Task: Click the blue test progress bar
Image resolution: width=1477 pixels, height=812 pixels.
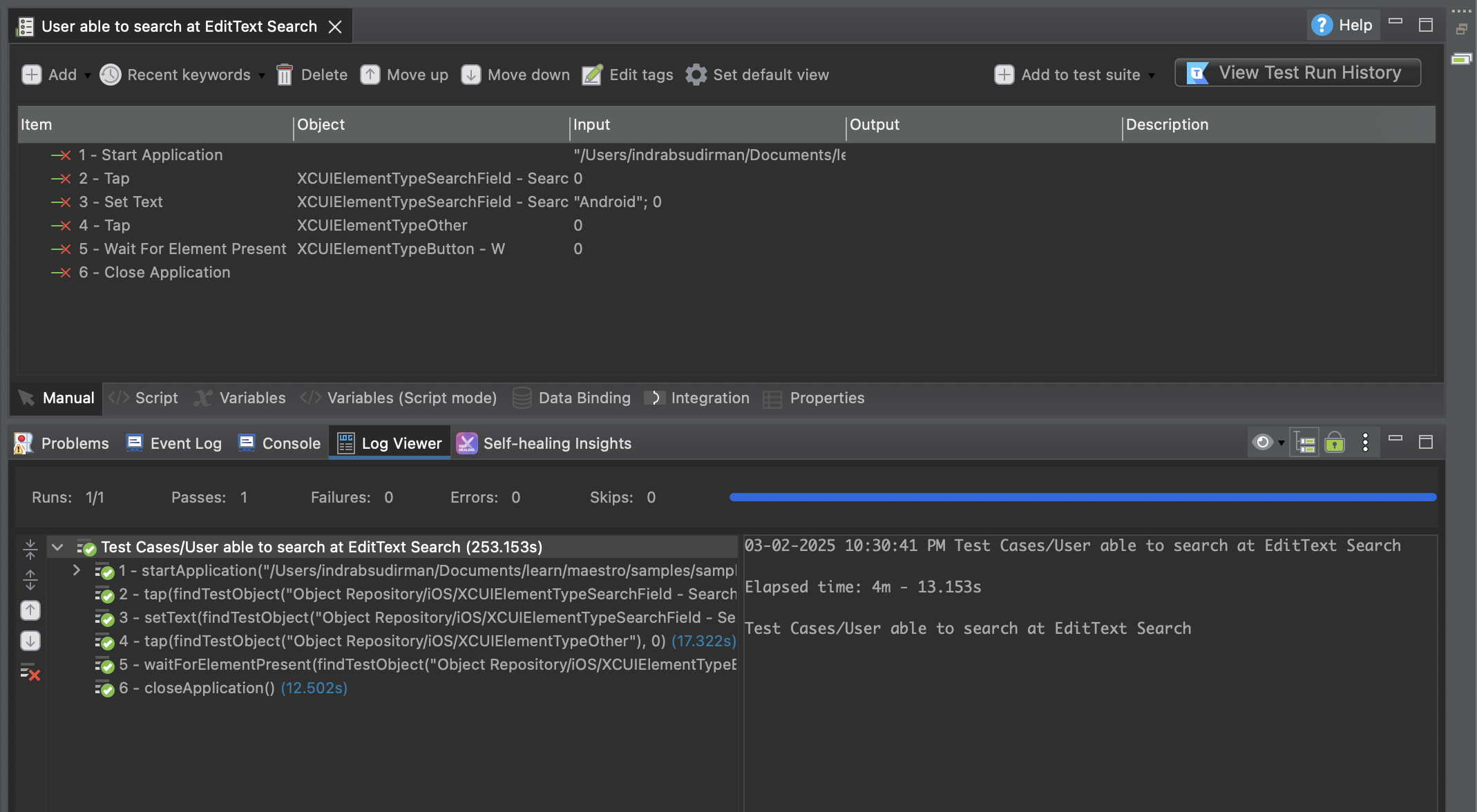Action: click(1082, 497)
